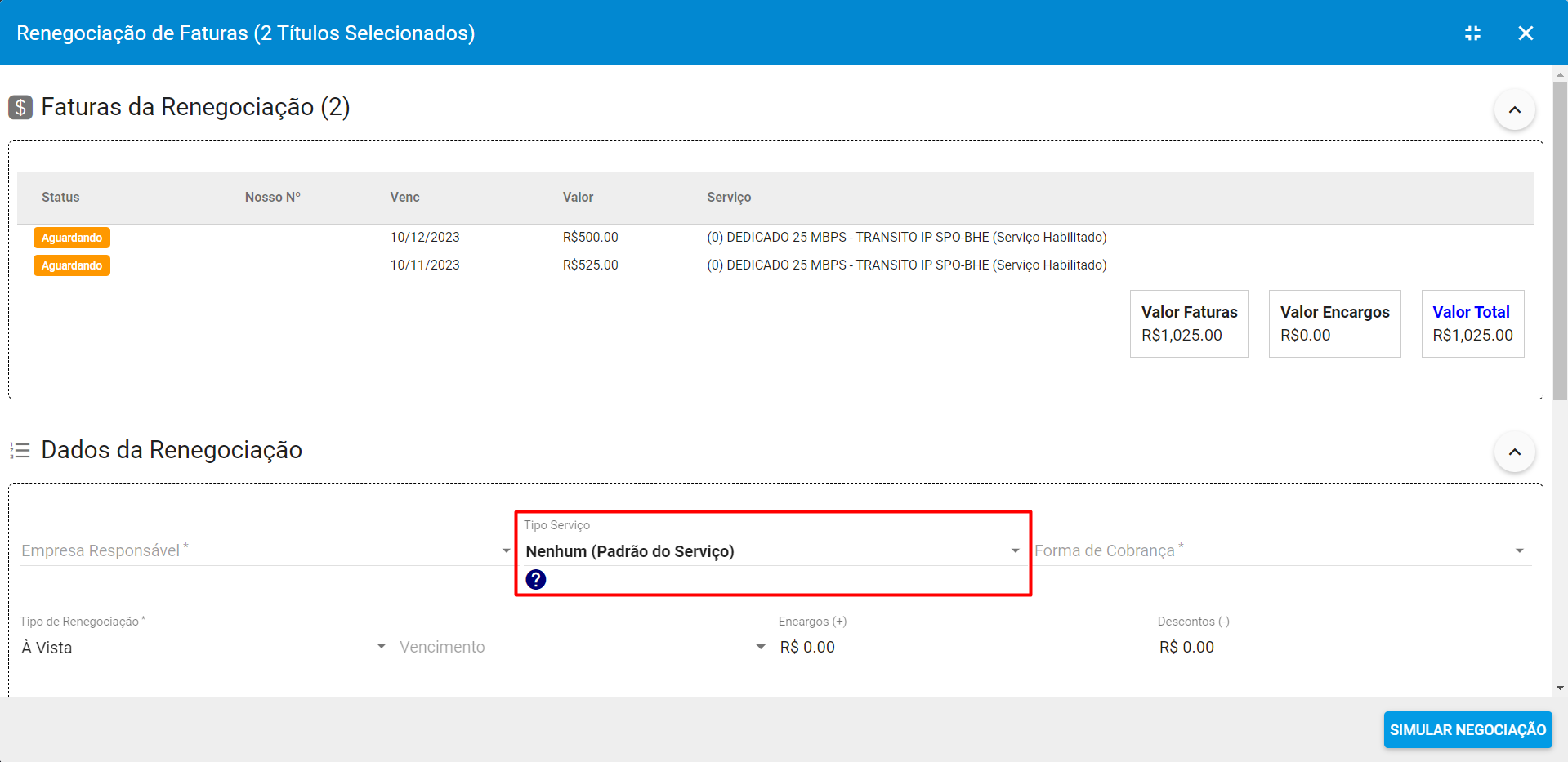This screenshot has width=1568, height=762.
Task: Click the service description in the R$500.00 row
Action: (x=907, y=238)
